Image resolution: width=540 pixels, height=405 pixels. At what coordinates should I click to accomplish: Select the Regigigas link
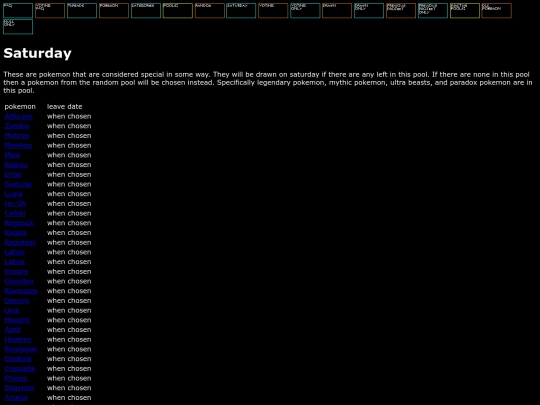click(x=21, y=349)
